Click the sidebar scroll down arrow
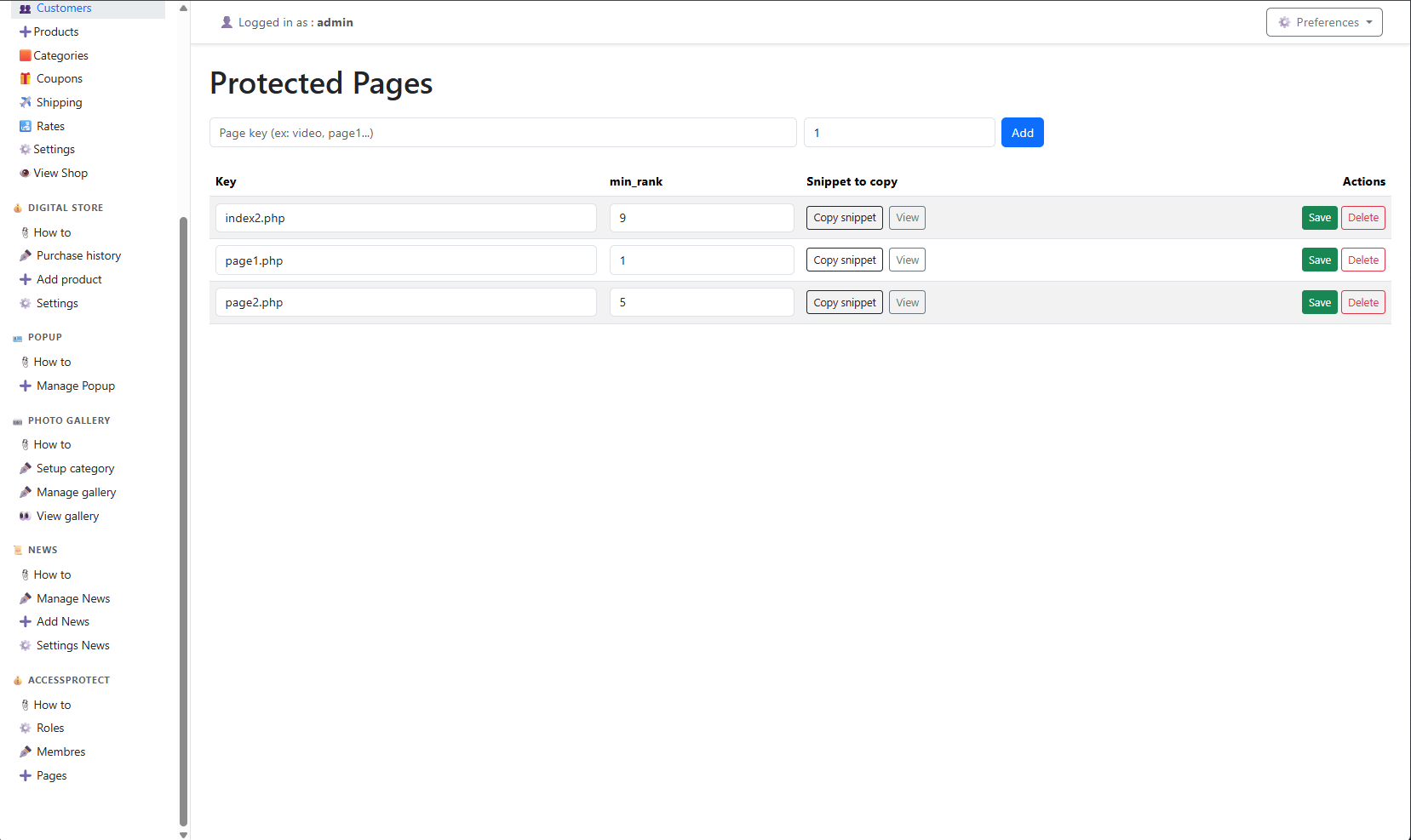Screen dimensions: 1411x840 tap(183, 835)
